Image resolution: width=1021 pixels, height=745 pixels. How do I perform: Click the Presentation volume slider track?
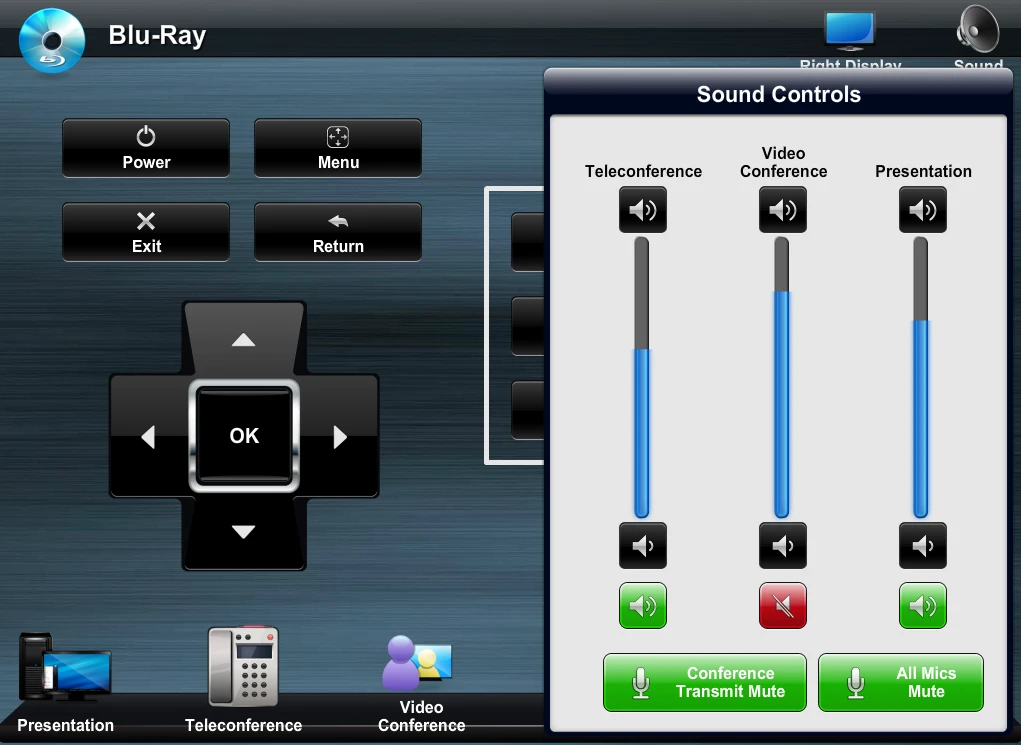(x=921, y=380)
